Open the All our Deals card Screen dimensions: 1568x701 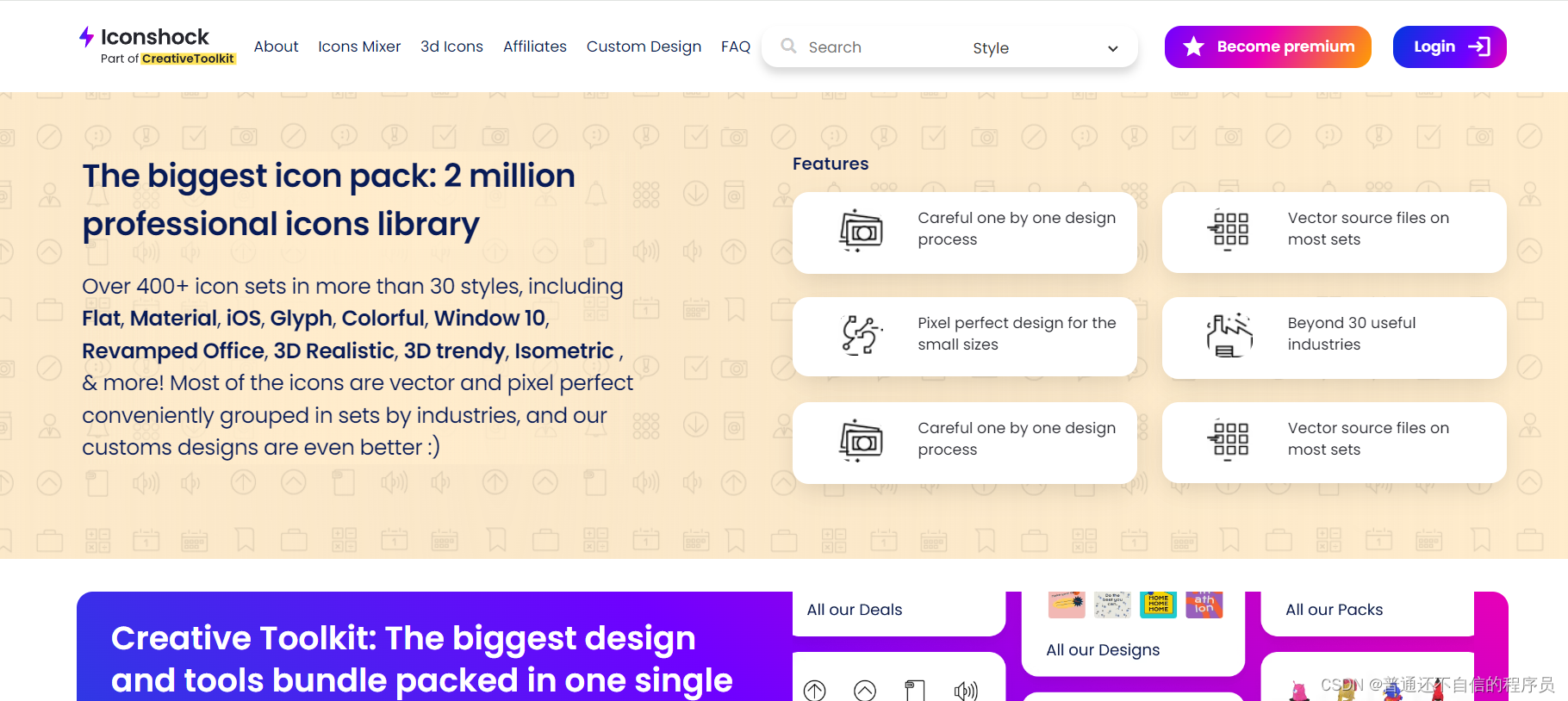[x=899, y=613]
